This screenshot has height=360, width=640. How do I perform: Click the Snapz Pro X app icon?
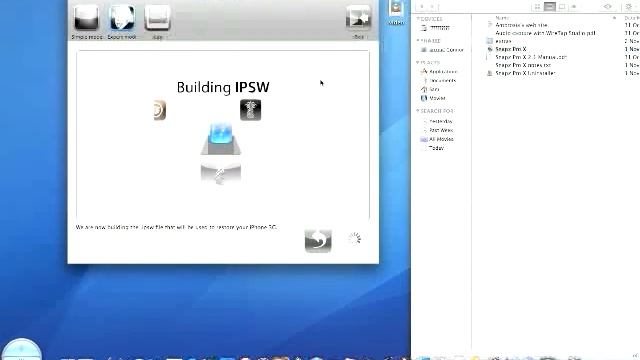point(489,49)
